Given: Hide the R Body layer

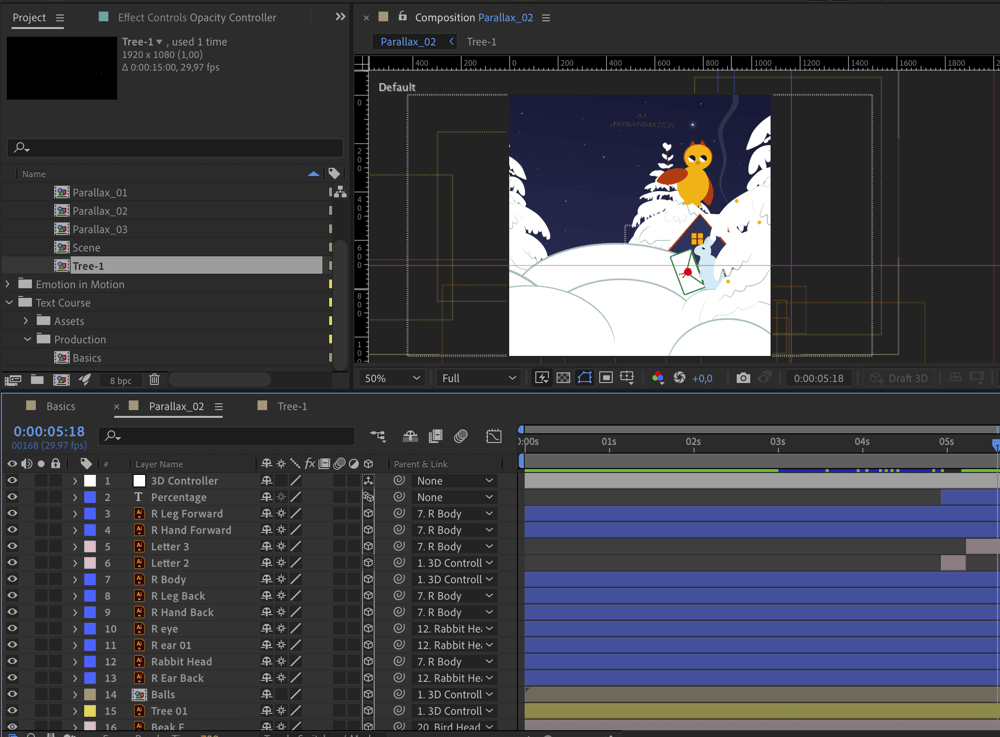Looking at the screenshot, I should pyautogui.click(x=12, y=580).
